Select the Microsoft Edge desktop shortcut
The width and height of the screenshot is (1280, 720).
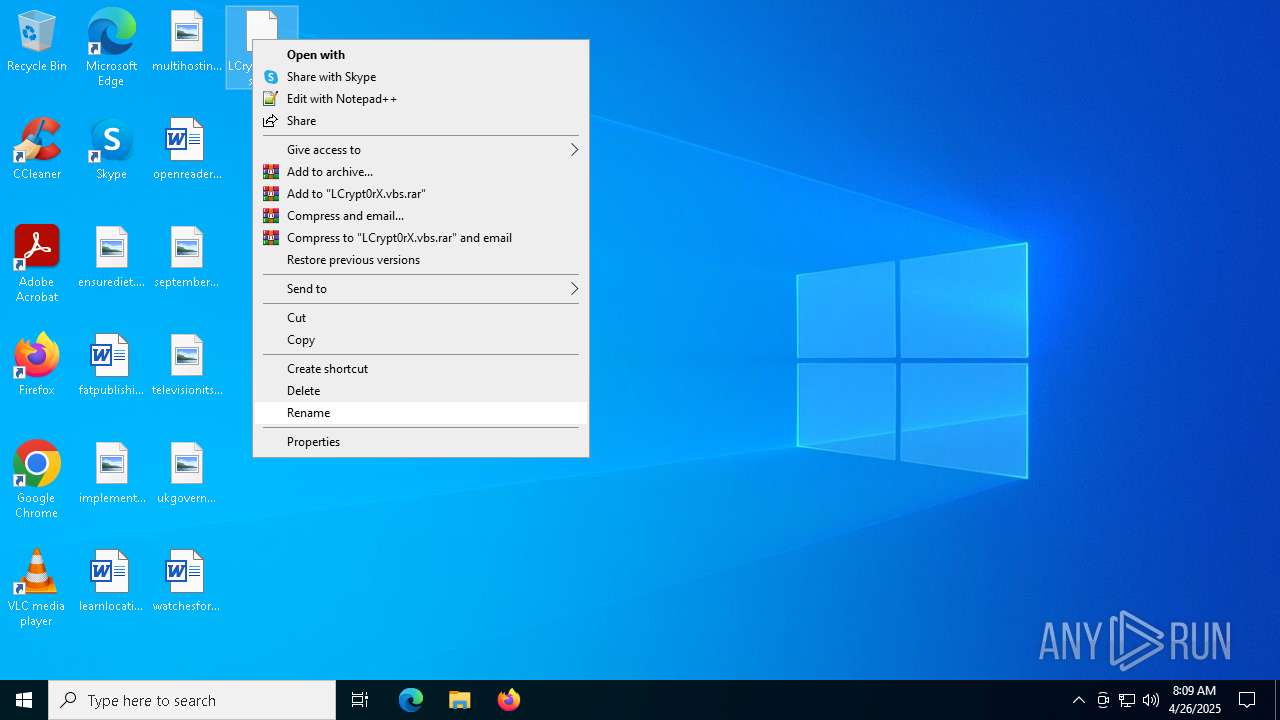[x=111, y=47]
